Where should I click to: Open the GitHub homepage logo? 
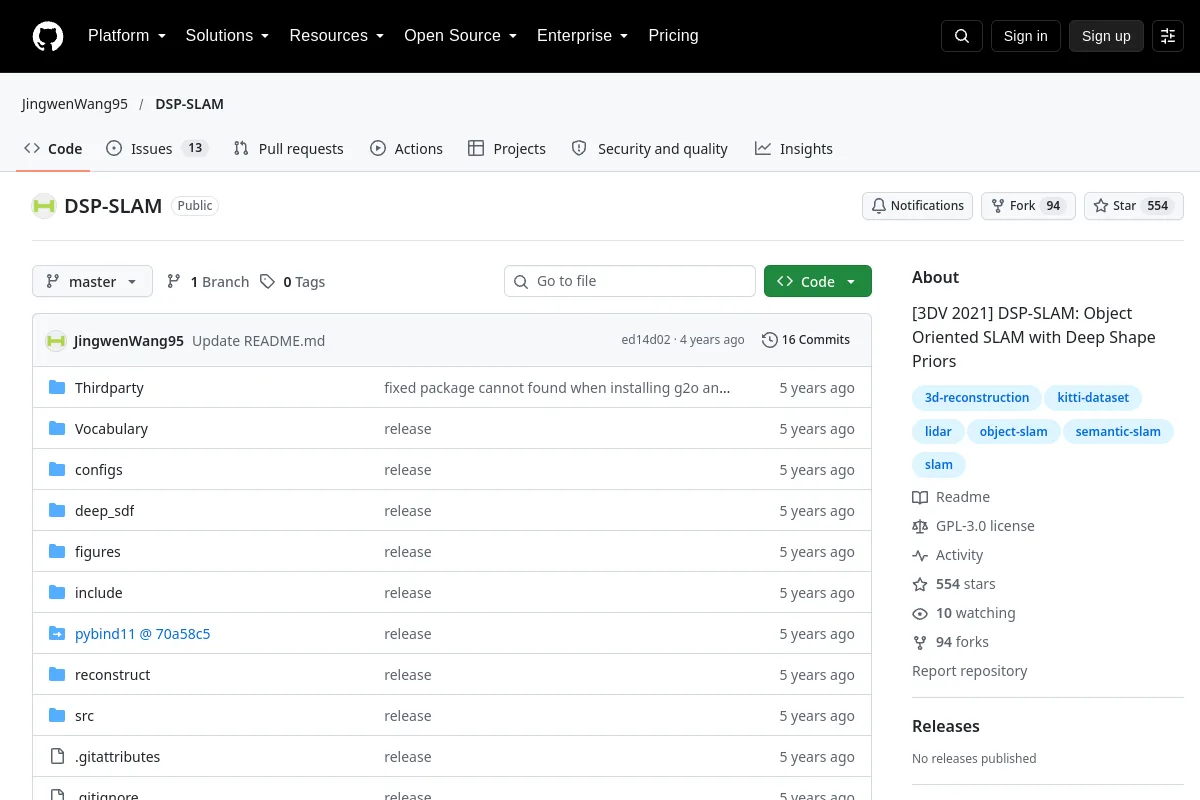[x=48, y=36]
